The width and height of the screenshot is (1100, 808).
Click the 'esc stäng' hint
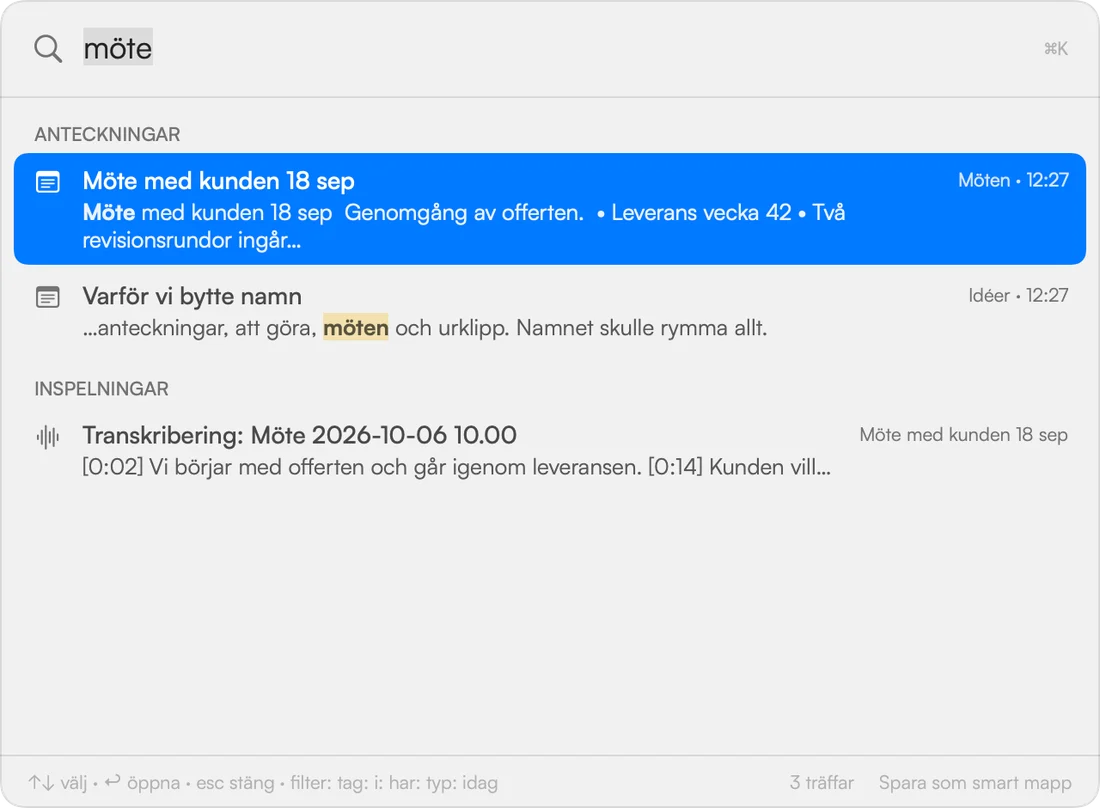tap(235, 783)
